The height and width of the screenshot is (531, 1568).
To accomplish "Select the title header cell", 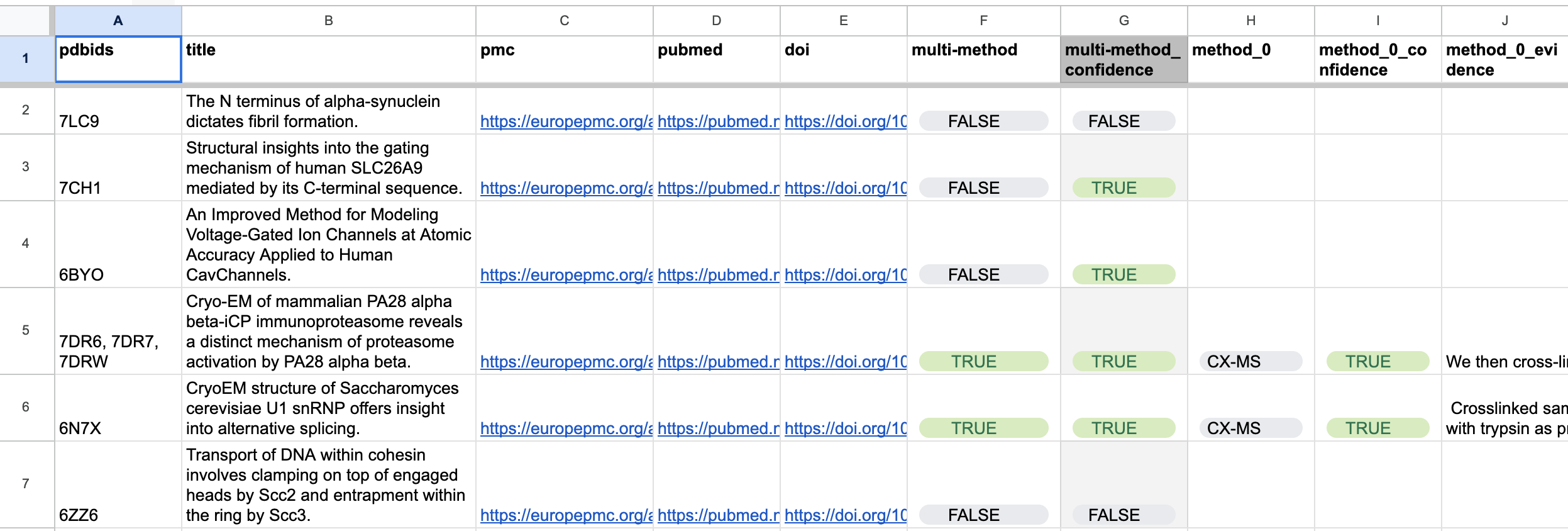I will click(x=329, y=59).
